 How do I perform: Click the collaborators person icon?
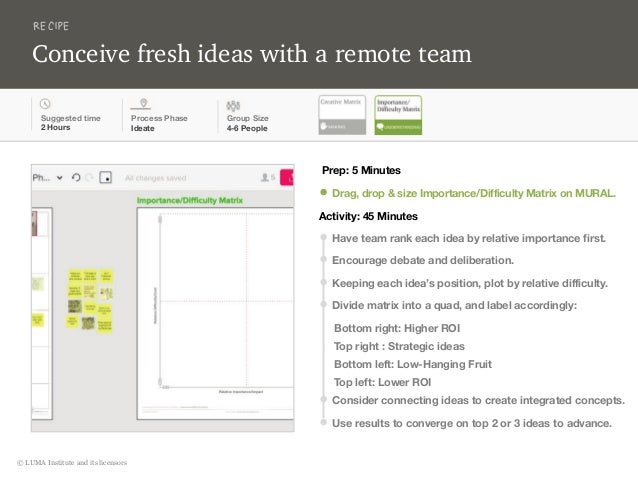(x=265, y=177)
